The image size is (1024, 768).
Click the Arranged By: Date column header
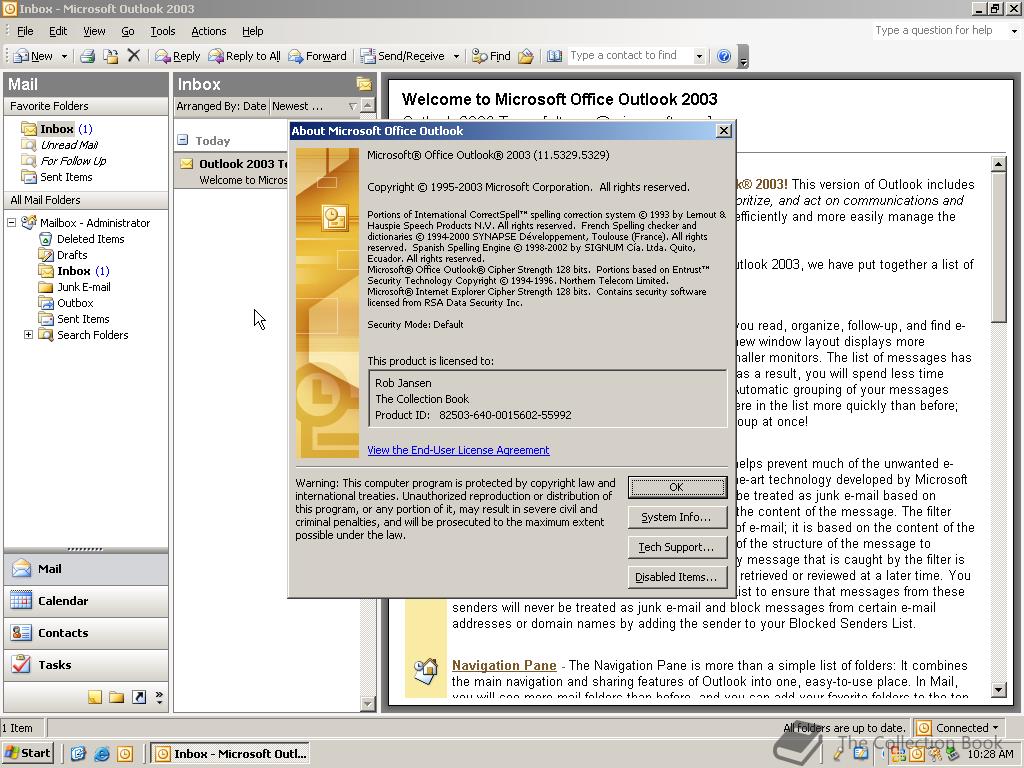pyautogui.click(x=221, y=106)
